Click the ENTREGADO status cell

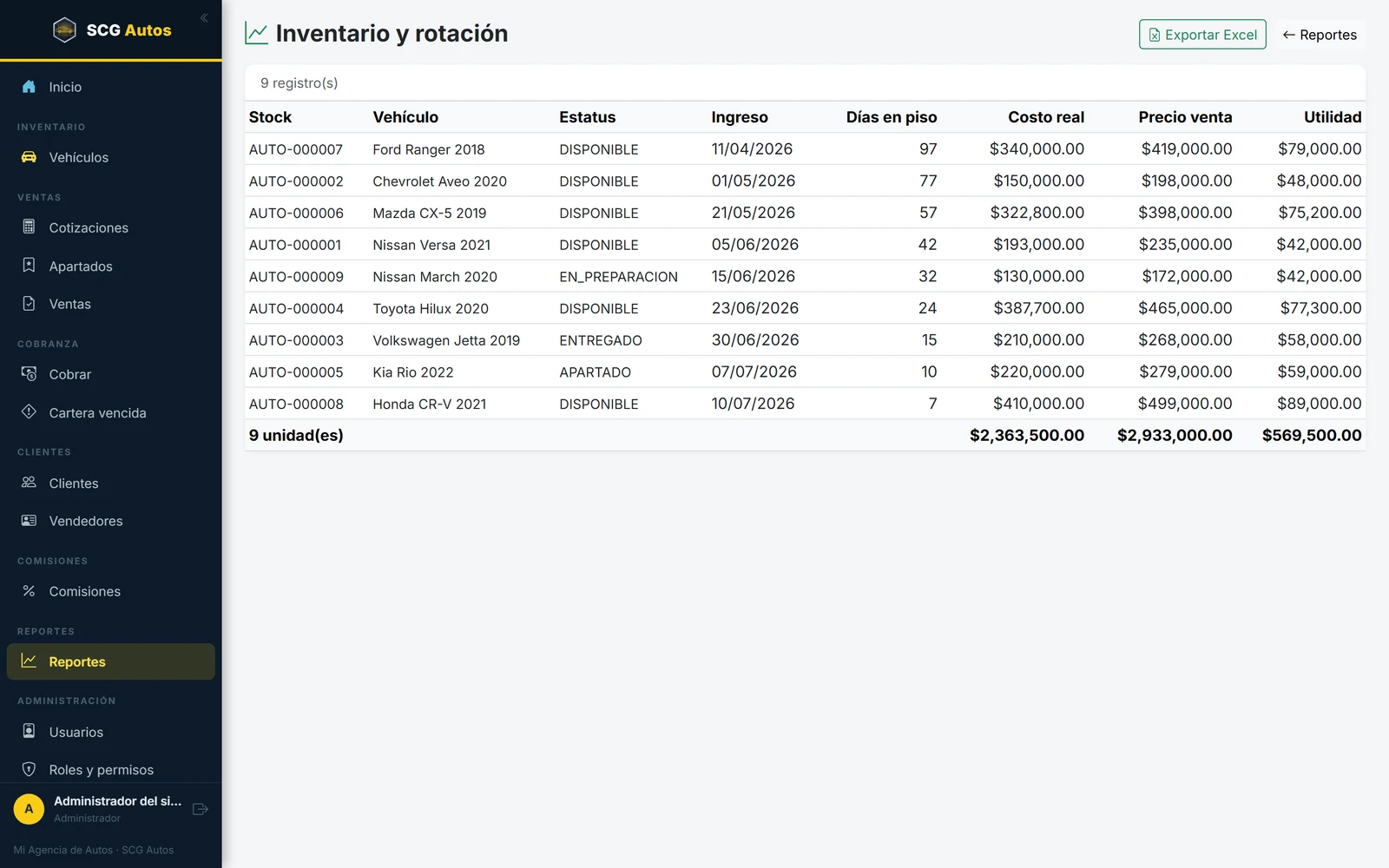coord(601,340)
